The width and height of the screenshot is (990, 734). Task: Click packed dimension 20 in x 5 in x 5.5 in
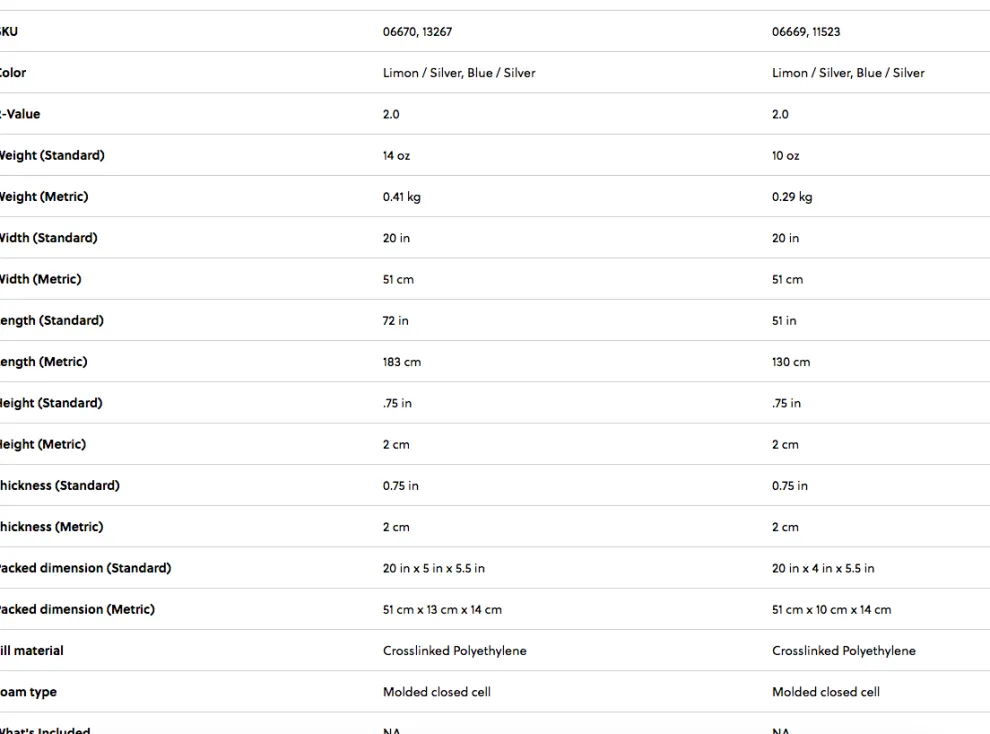click(433, 568)
